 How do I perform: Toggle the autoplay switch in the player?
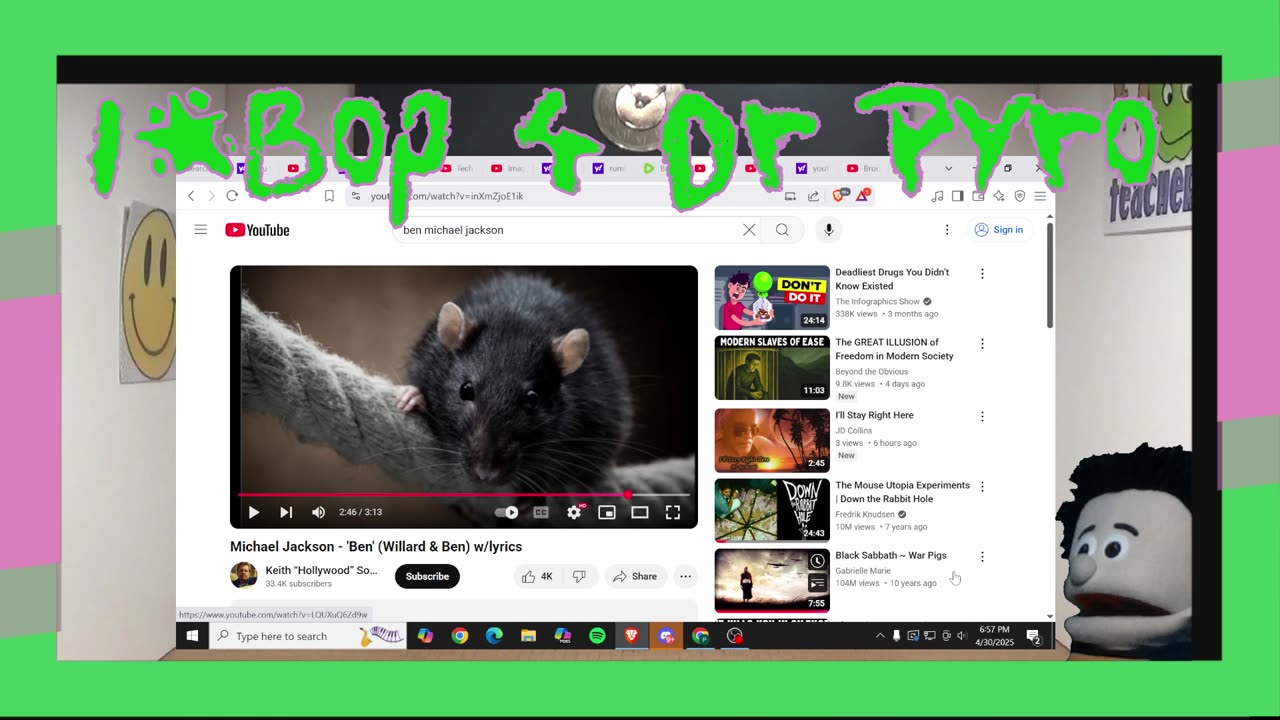[x=507, y=512]
